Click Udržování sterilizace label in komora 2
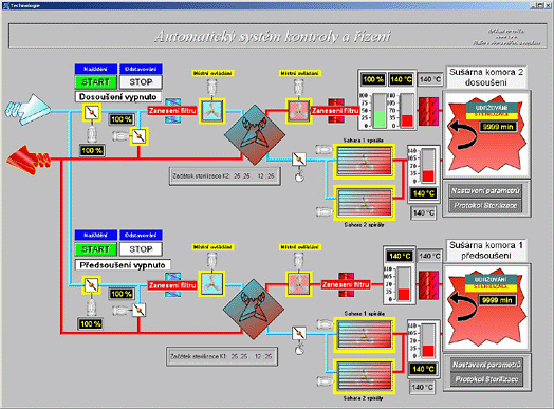Screen dimensions: 554x409 [492, 111]
